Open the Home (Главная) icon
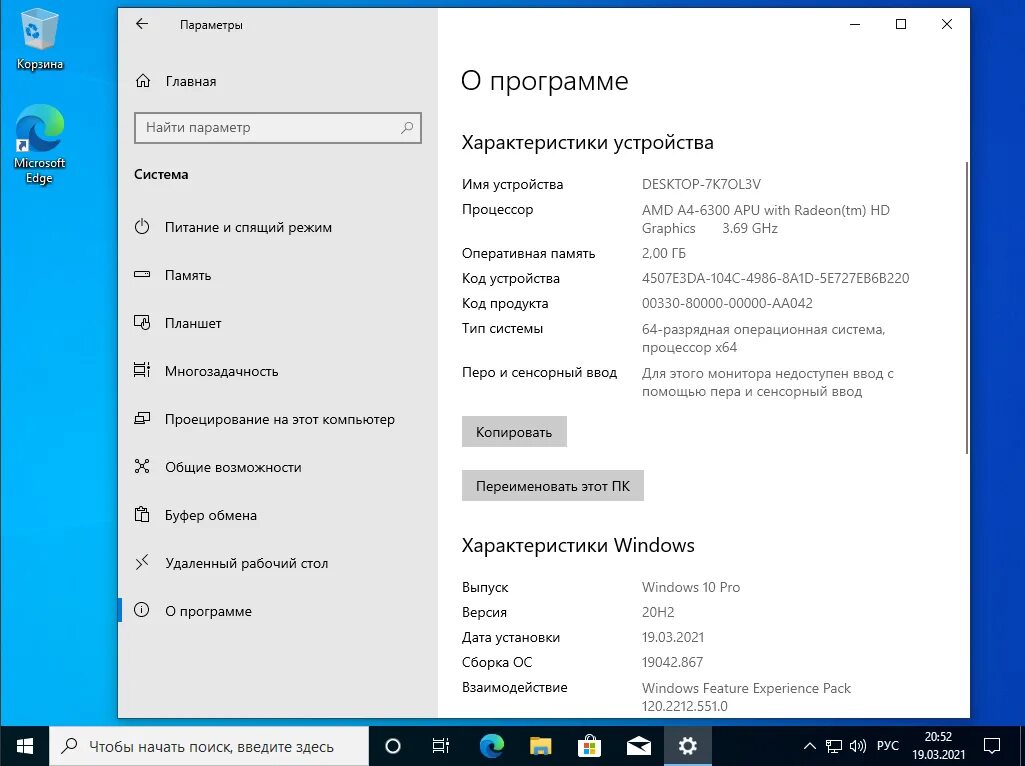Screen dimensions: 1025x766 coord(143,81)
